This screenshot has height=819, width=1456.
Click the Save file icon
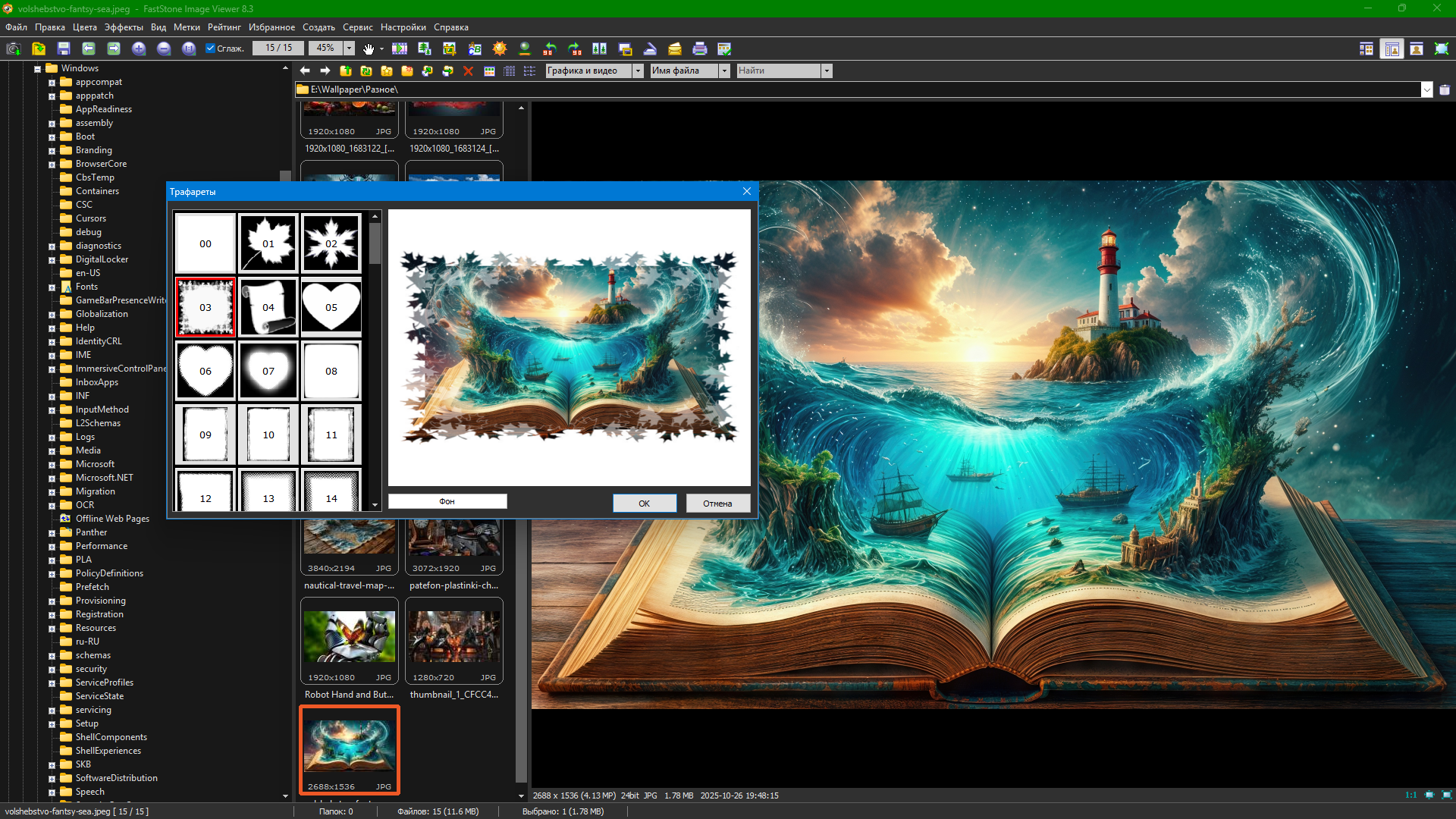[64, 49]
